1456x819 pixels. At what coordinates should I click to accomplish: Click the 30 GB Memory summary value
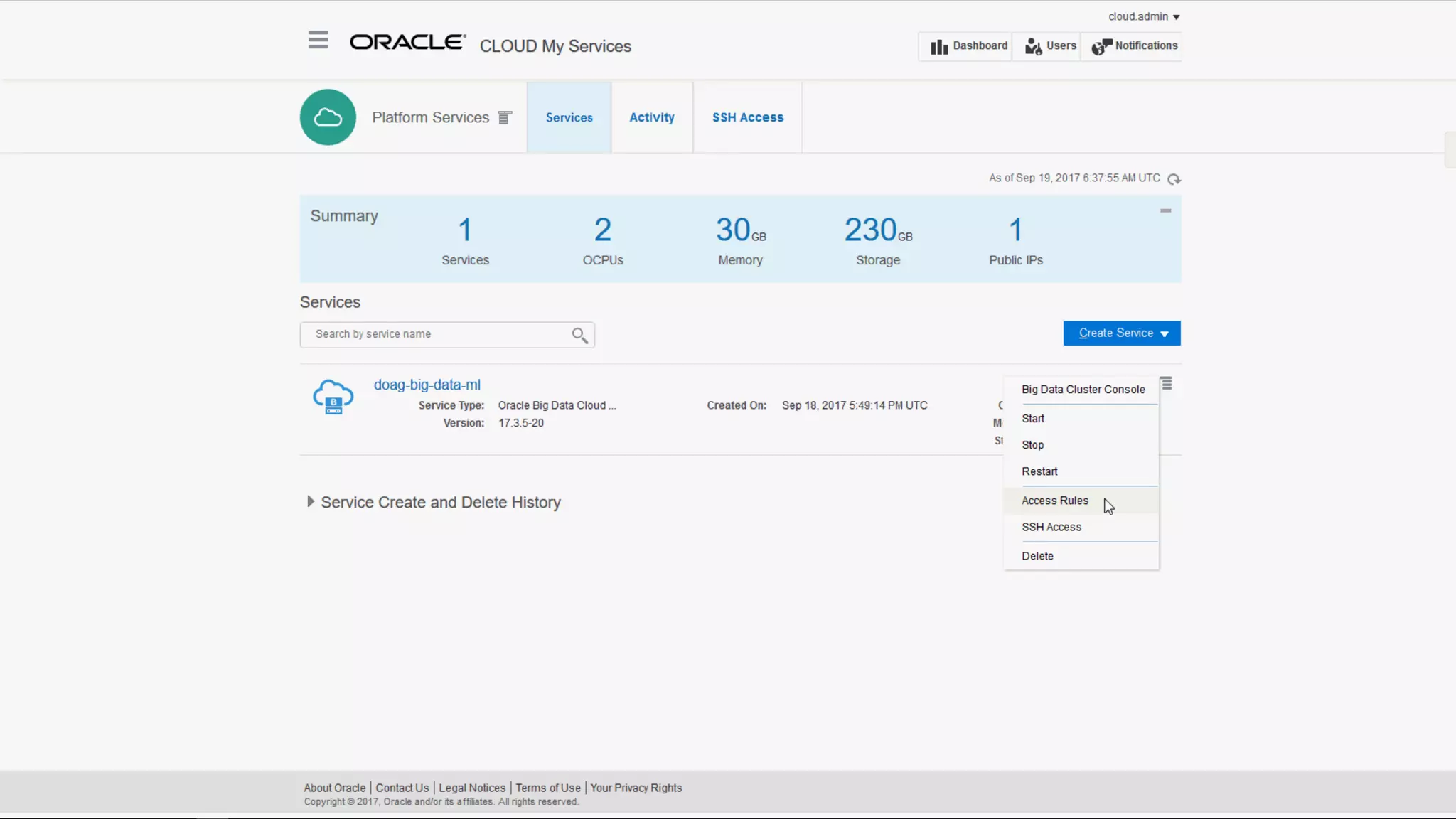pyautogui.click(x=740, y=230)
